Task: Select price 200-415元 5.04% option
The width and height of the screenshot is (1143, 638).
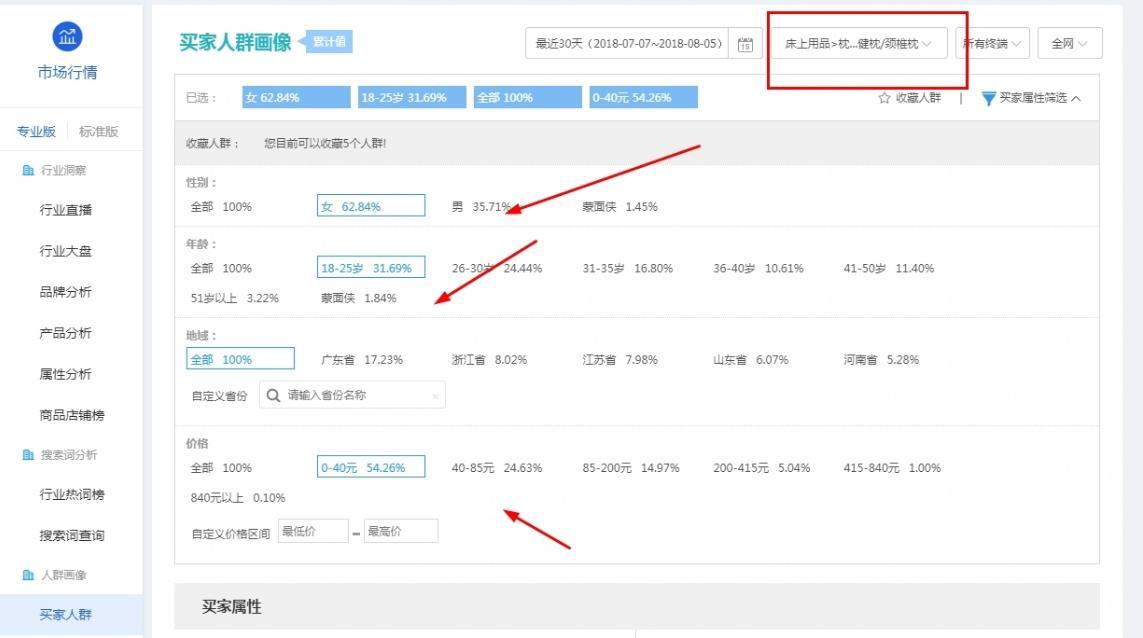Action: 762,468
